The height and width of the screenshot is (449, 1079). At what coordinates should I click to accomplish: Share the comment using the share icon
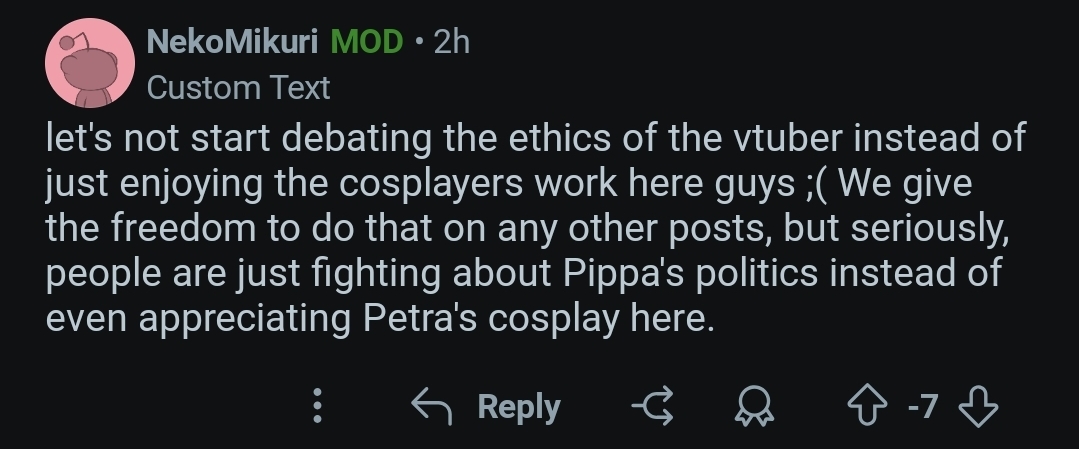click(x=654, y=406)
